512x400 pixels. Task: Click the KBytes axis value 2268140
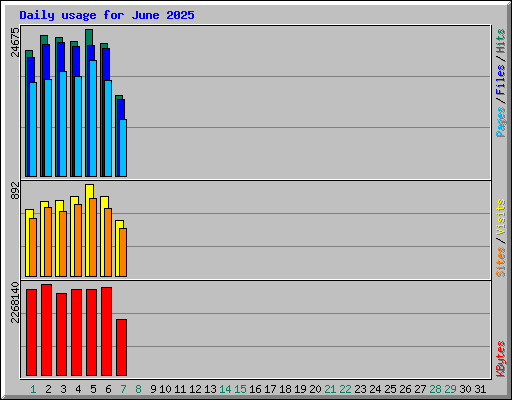click(x=15, y=303)
